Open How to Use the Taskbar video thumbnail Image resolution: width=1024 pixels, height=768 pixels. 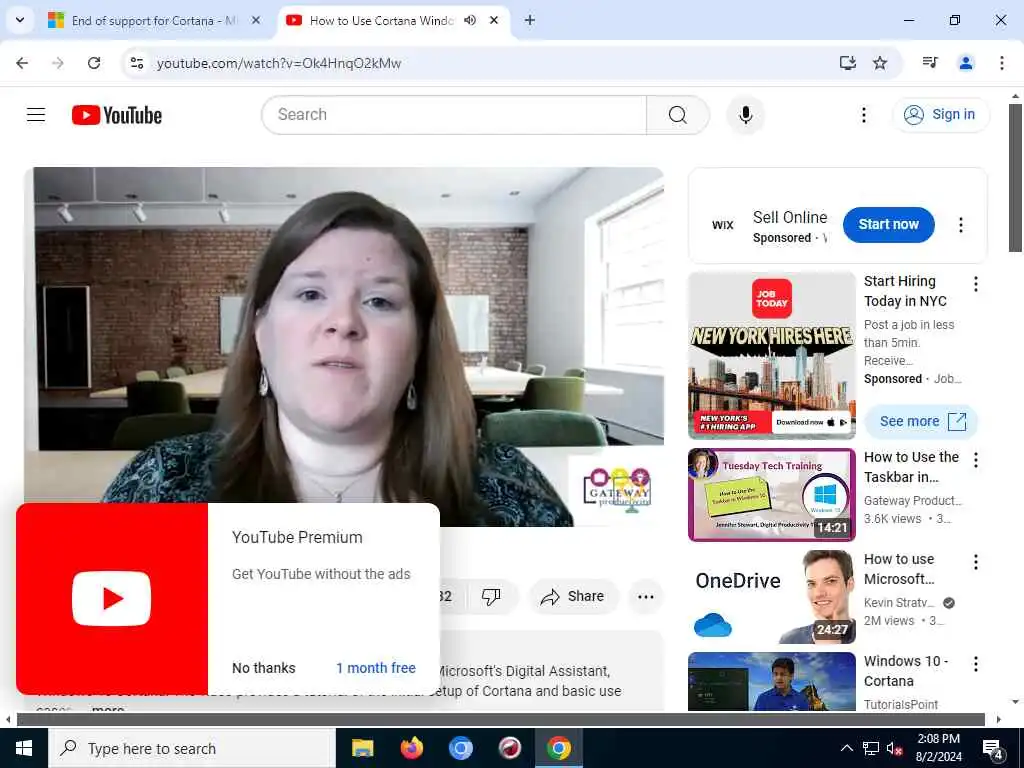[772, 494]
